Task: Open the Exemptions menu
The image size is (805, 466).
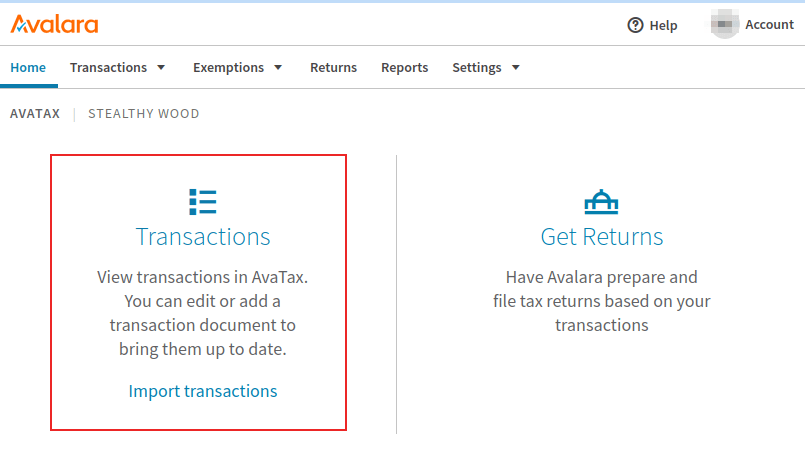Action: coord(228,68)
